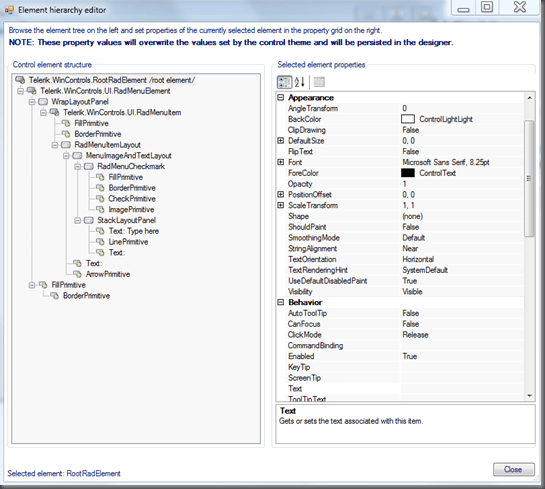Click the LinePrimitive node icon
The image size is (545, 489).
pos(100,242)
